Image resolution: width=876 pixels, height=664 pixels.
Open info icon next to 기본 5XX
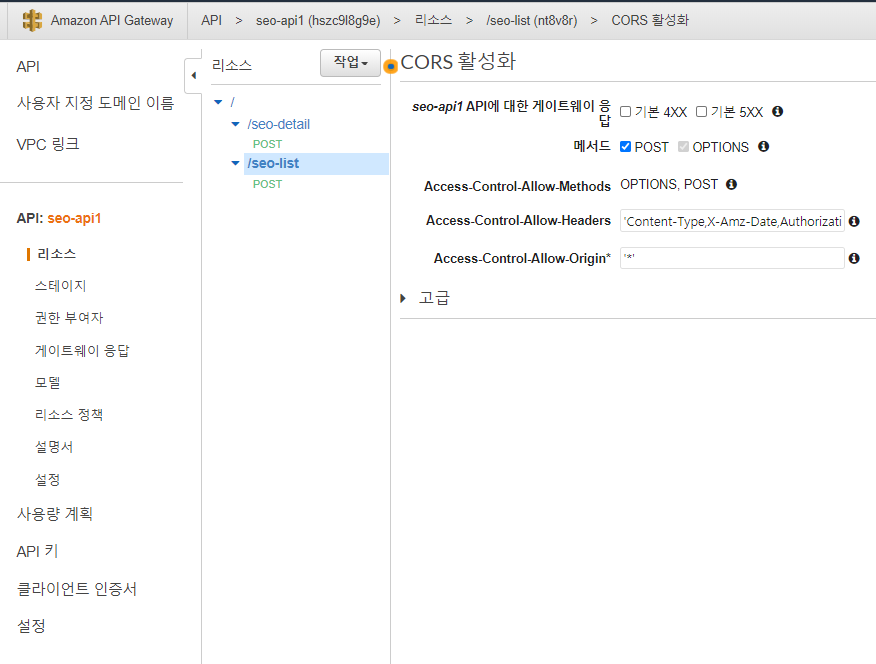[x=777, y=111]
